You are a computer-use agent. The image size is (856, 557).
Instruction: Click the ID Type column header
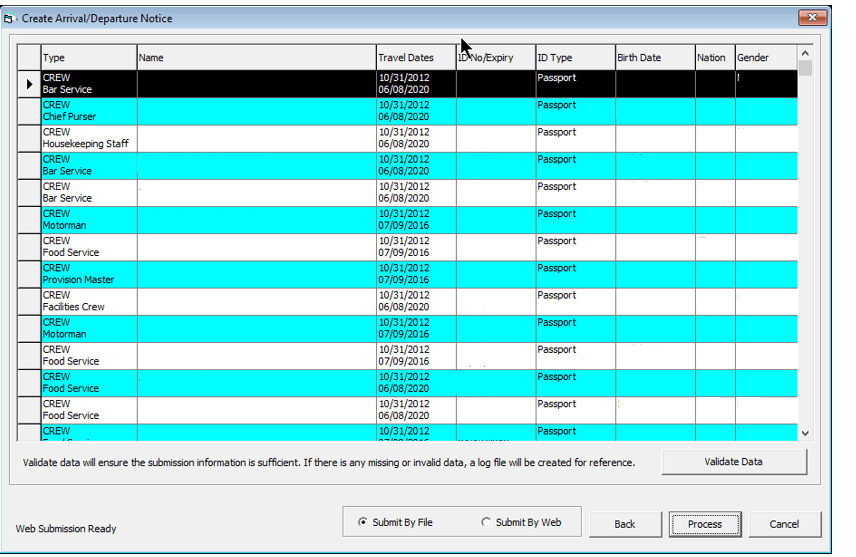[576, 57]
